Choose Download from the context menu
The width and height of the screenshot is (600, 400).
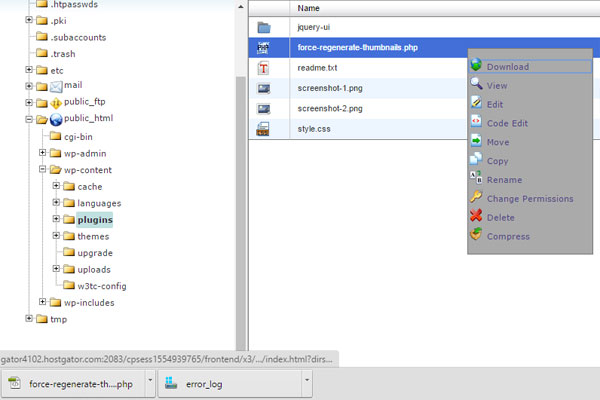pos(530,67)
